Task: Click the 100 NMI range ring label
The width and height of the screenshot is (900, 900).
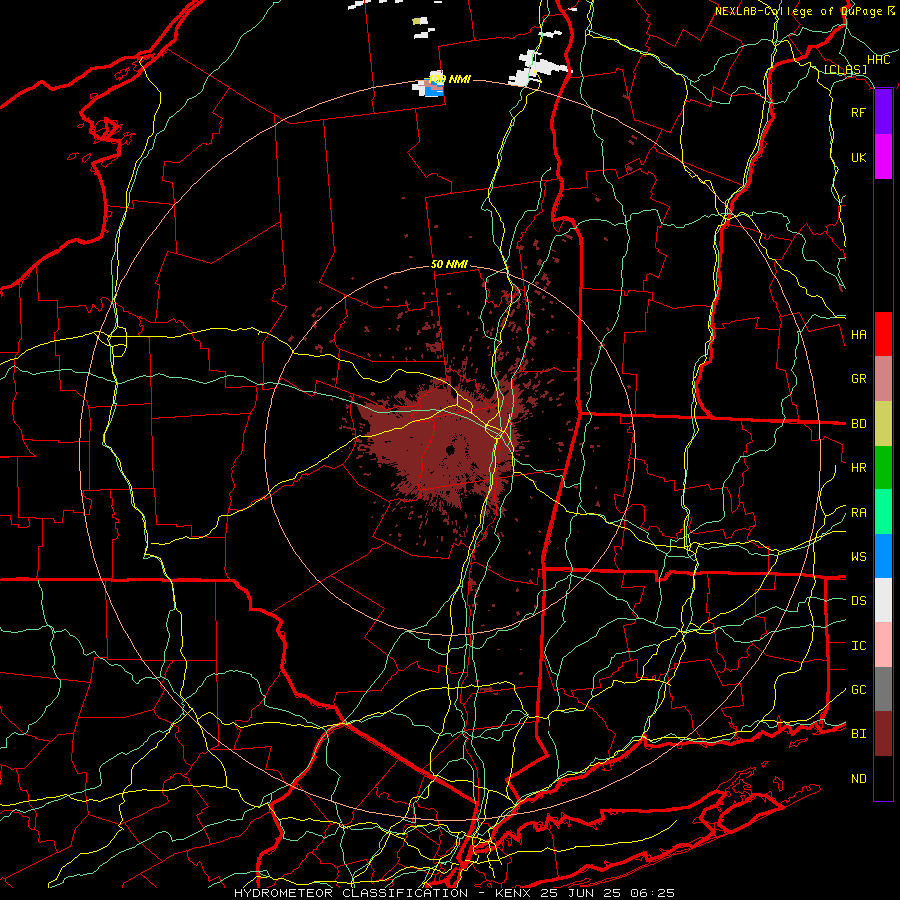Action: pyautogui.click(x=449, y=79)
